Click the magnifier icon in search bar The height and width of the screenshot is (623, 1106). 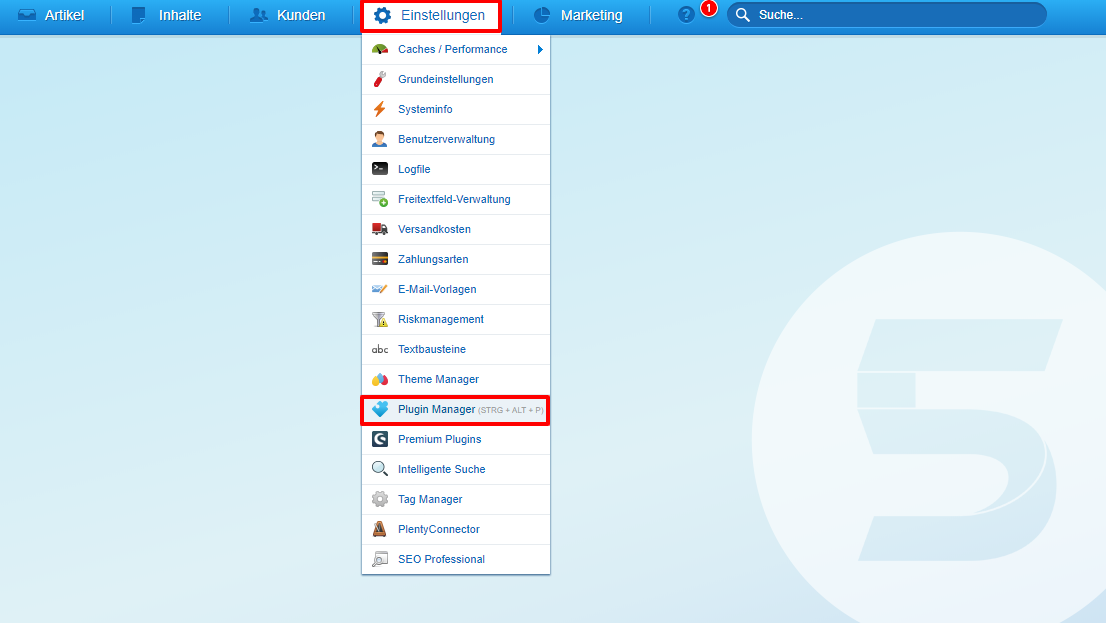point(743,15)
